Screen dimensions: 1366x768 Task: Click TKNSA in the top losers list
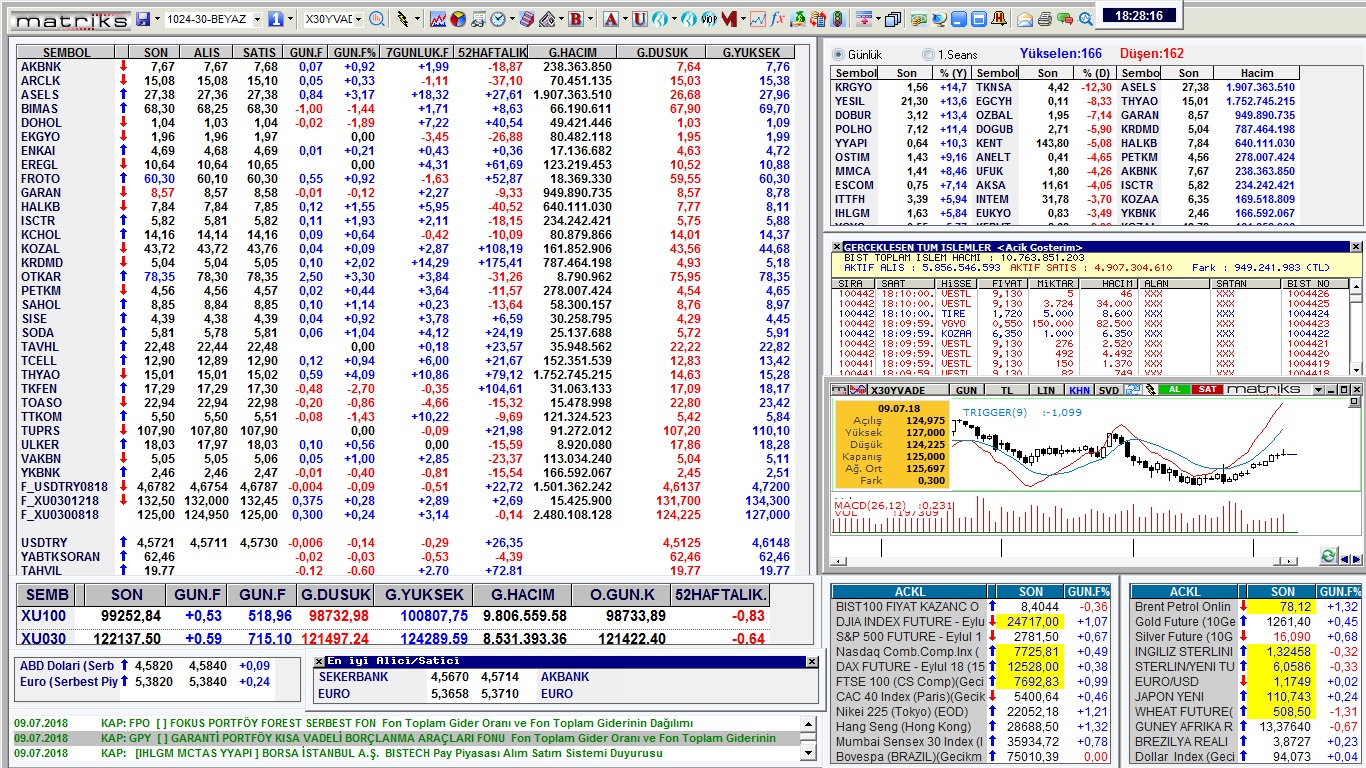(x=994, y=87)
